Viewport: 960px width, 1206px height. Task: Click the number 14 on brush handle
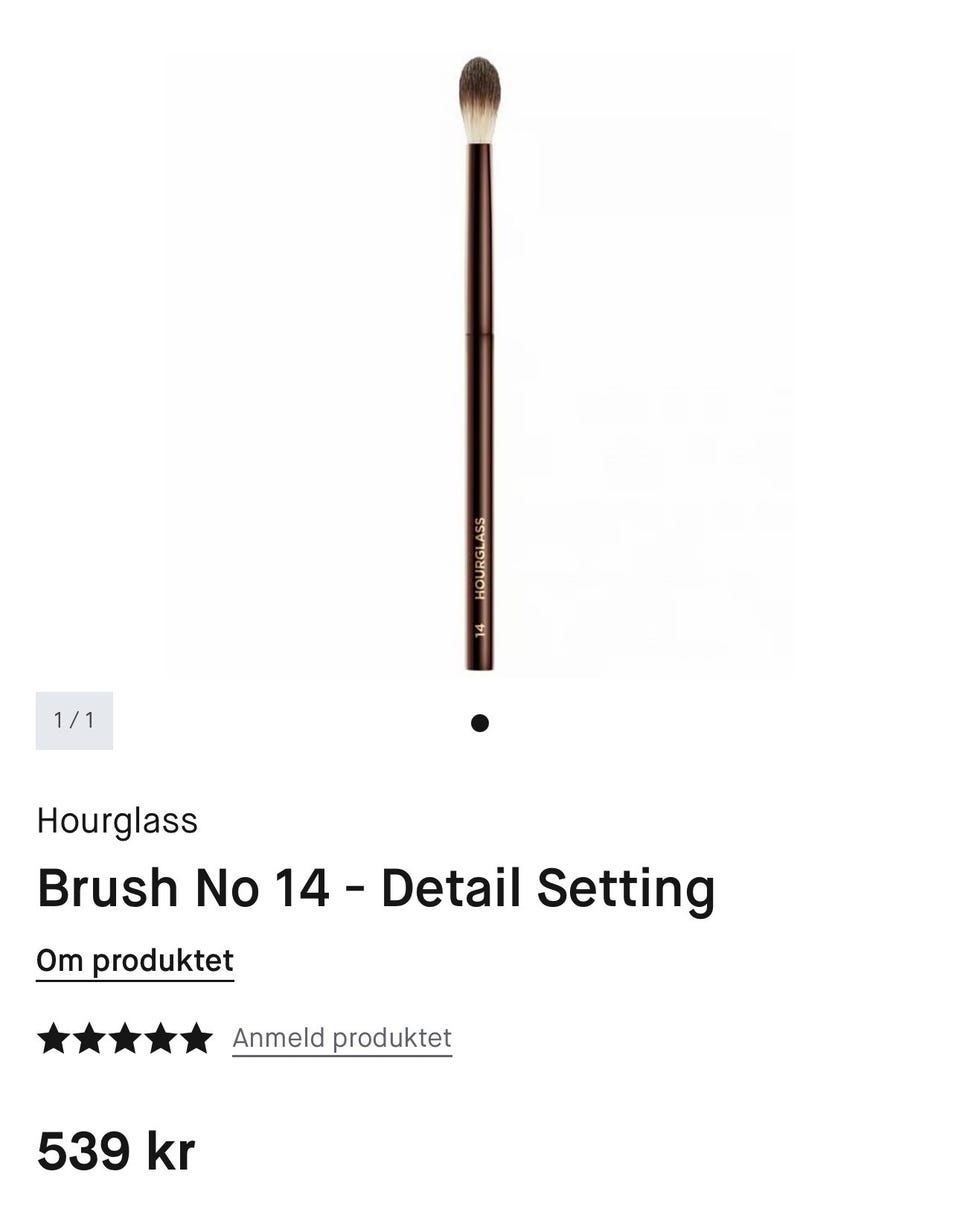pyautogui.click(x=480, y=630)
